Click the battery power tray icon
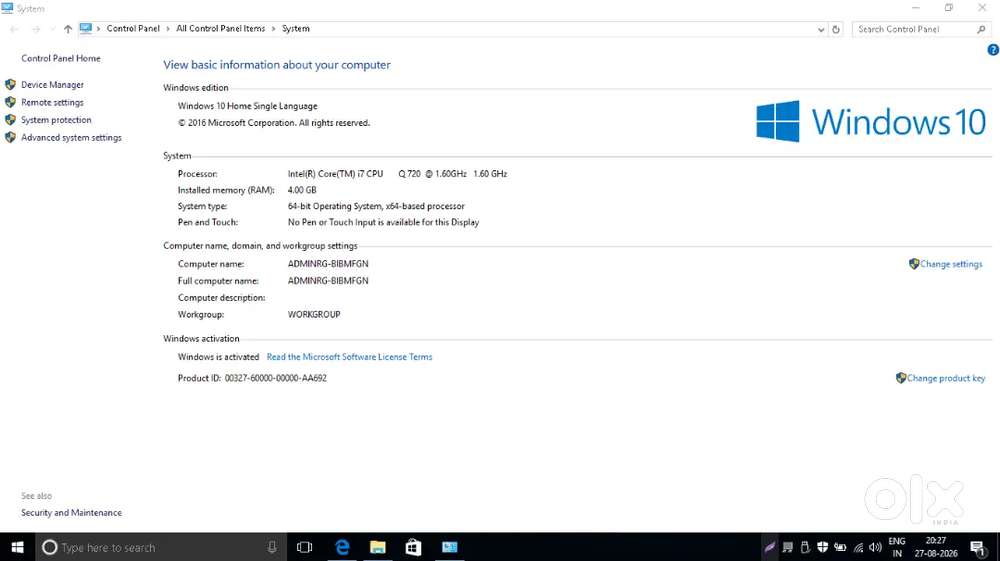 click(x=841, y=548)
